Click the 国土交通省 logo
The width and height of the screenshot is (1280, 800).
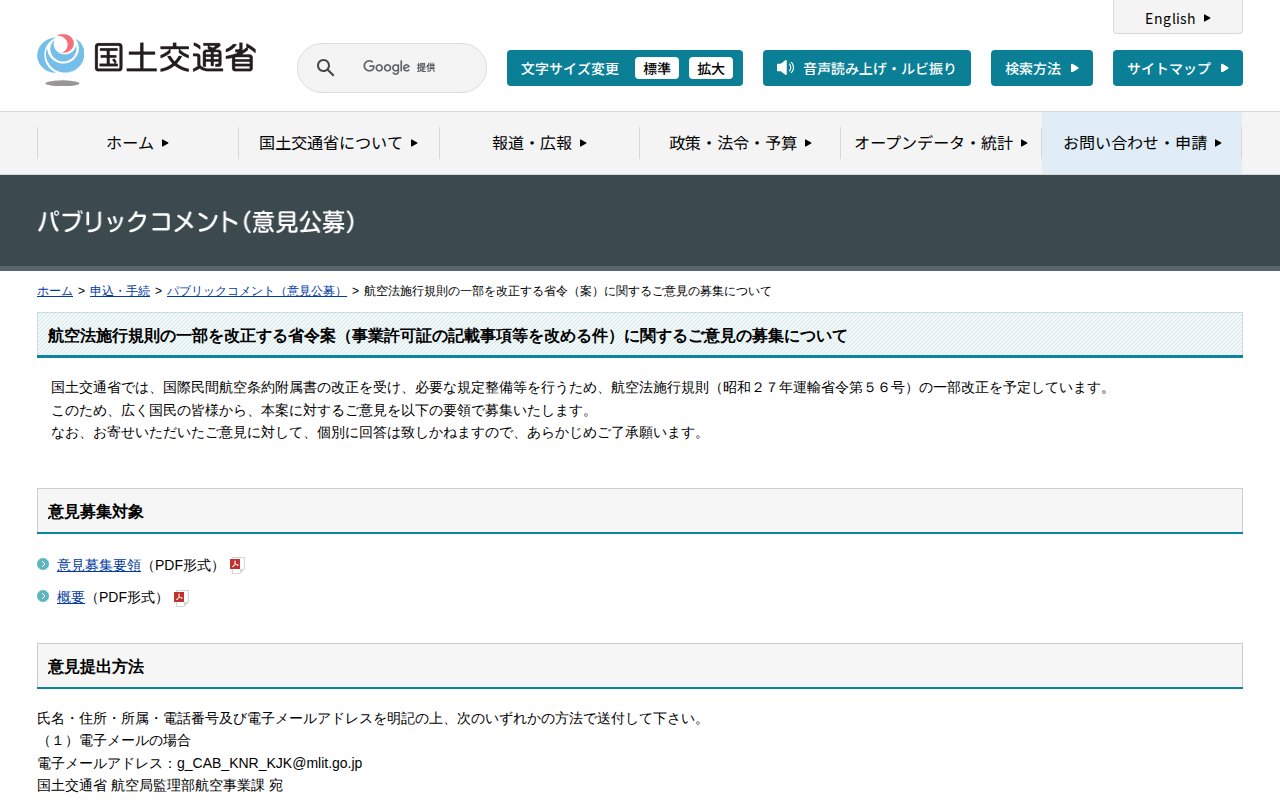coord(146,59)
